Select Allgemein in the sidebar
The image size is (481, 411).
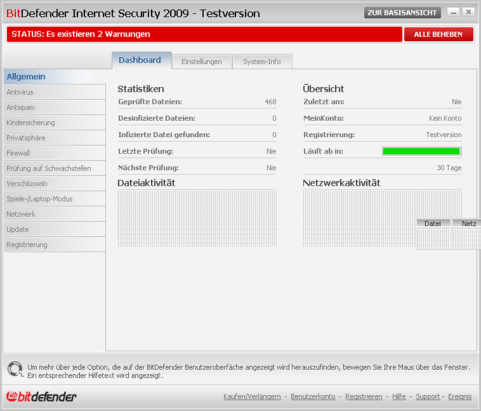pyautogui.click(x=55, y=77)
